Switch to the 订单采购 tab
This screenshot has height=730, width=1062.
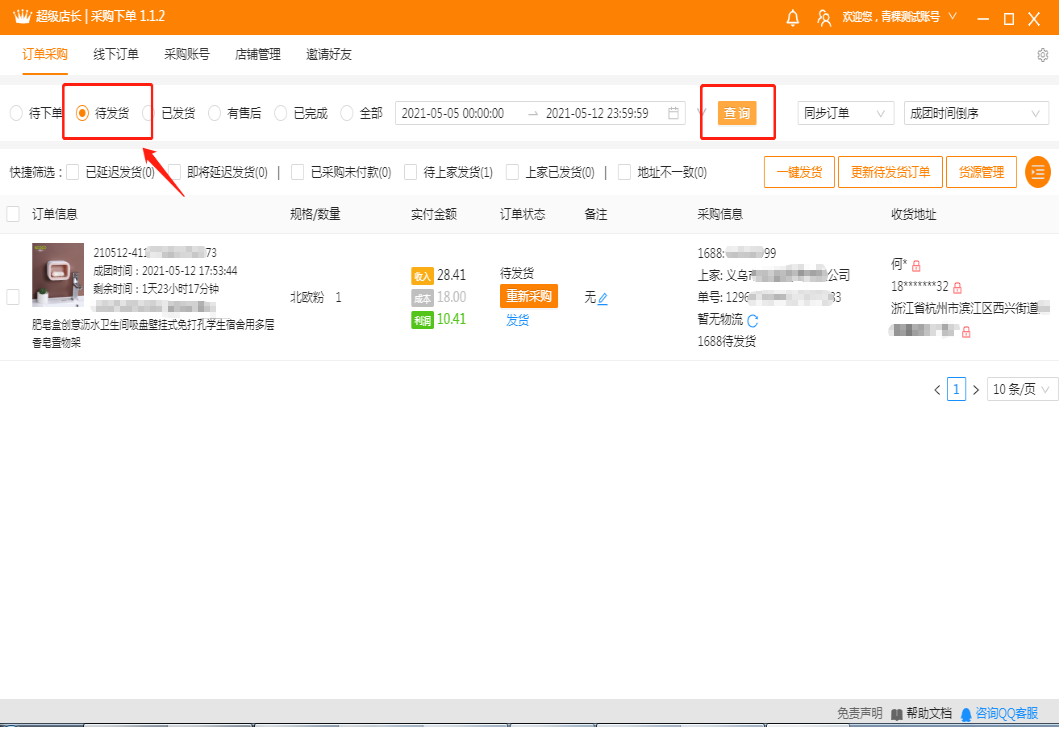pos(45,54)
